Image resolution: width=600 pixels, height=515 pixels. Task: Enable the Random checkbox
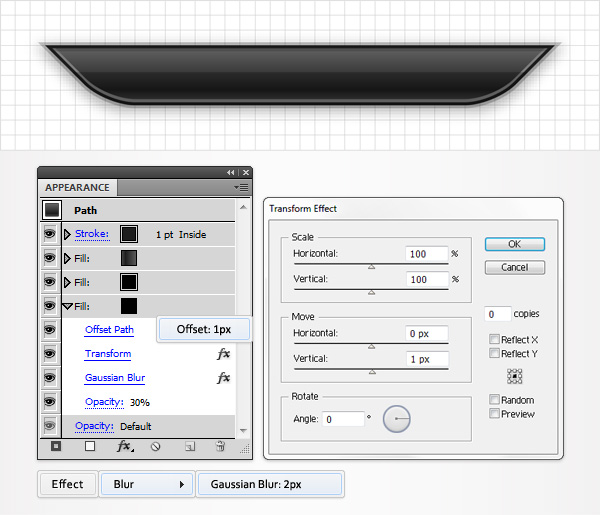point(494,399)
